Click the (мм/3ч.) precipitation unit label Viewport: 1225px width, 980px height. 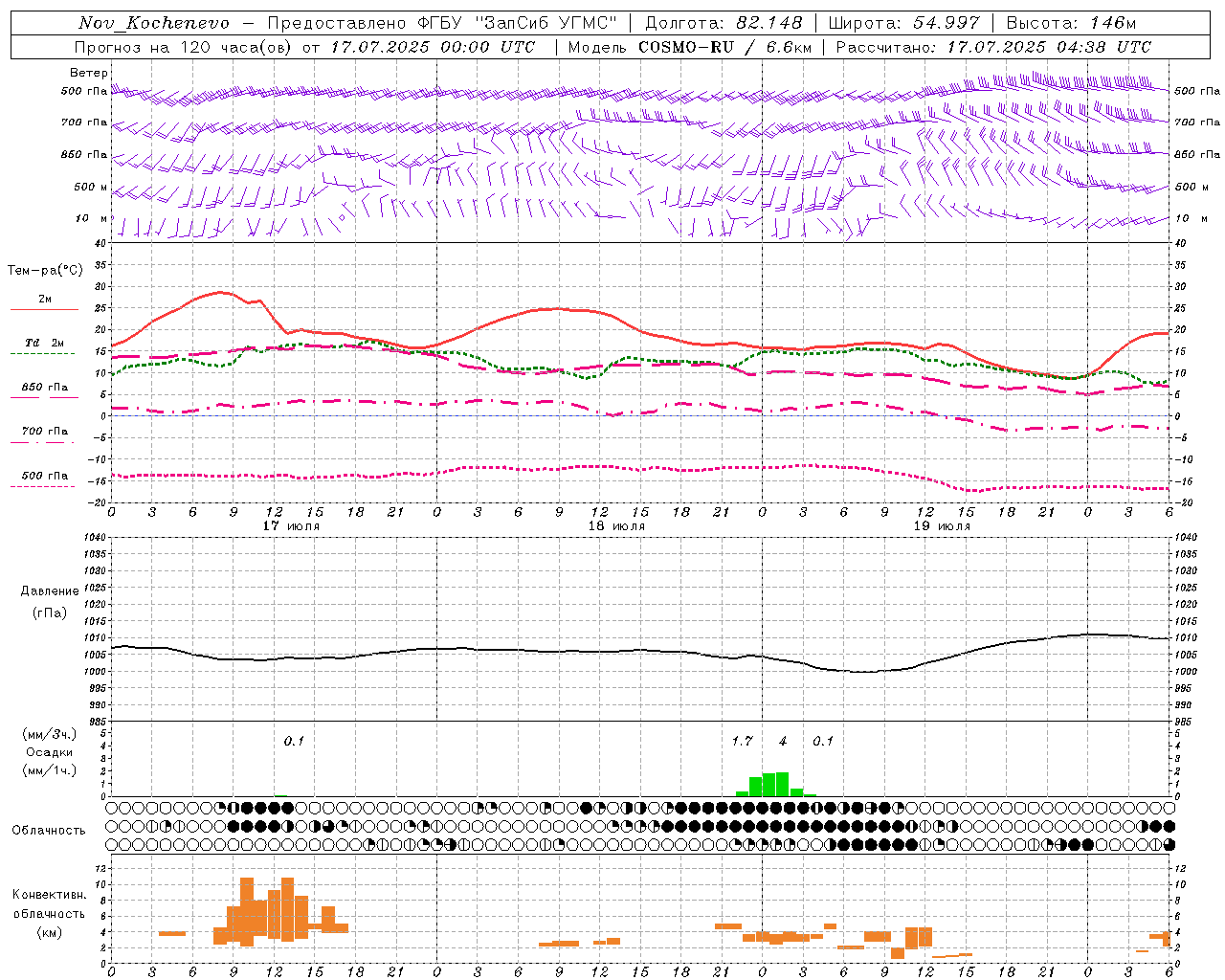(49, 734)
